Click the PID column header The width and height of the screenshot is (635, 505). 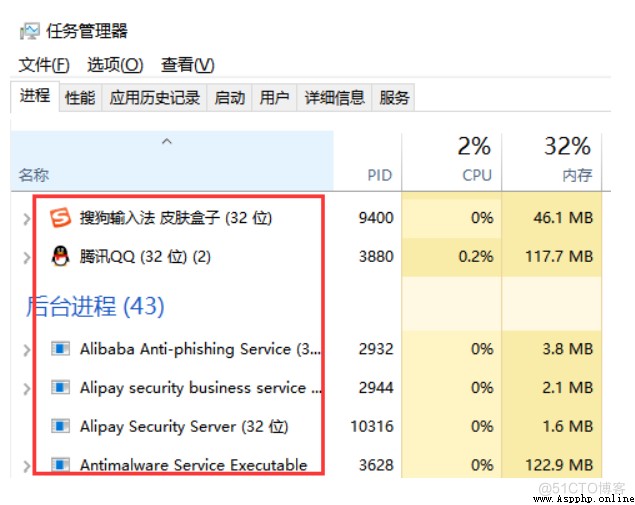tap(367, 161)
